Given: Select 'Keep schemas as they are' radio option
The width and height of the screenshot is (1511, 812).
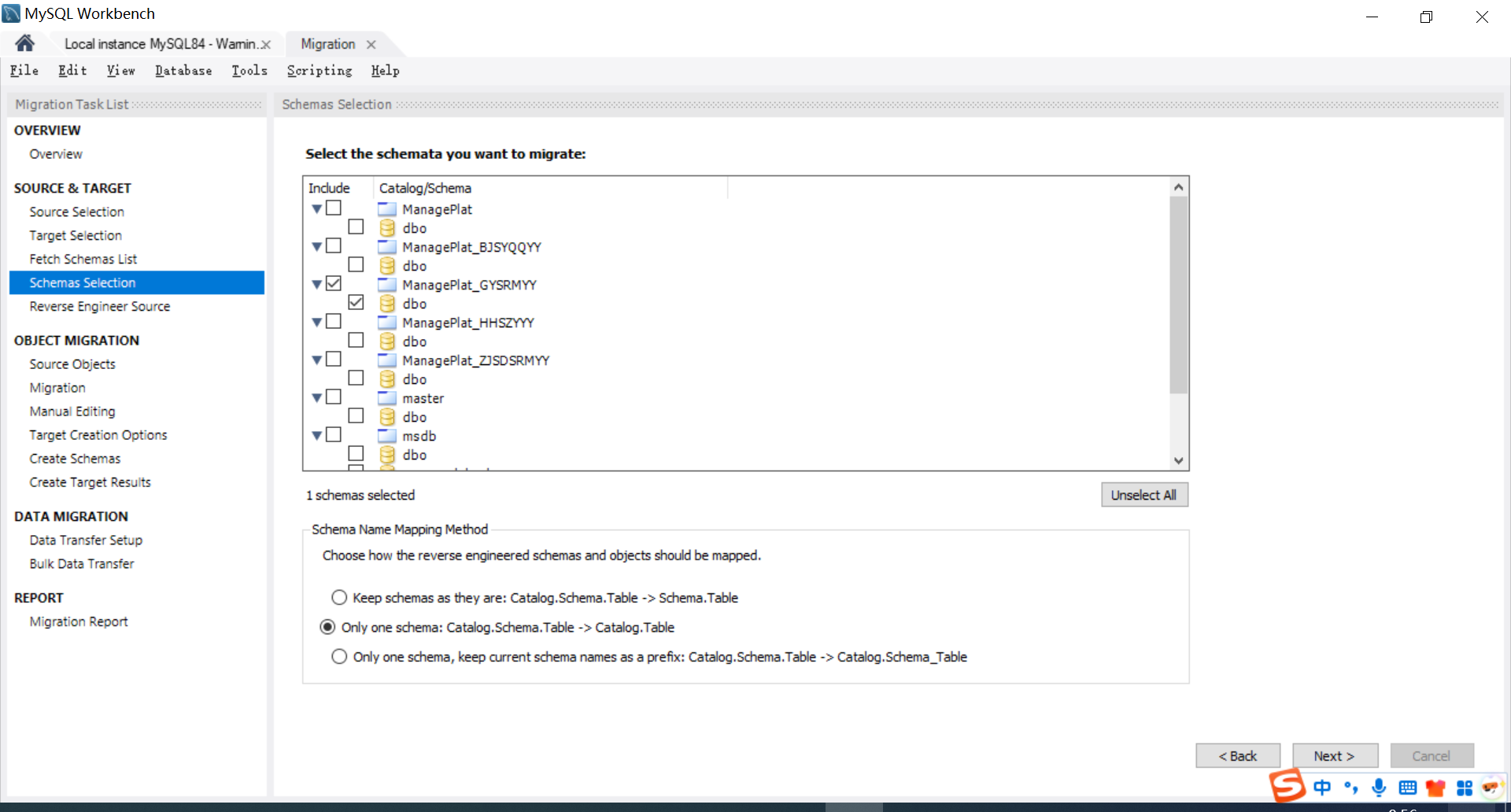Looking at the screenshot, I should (339, 597).
